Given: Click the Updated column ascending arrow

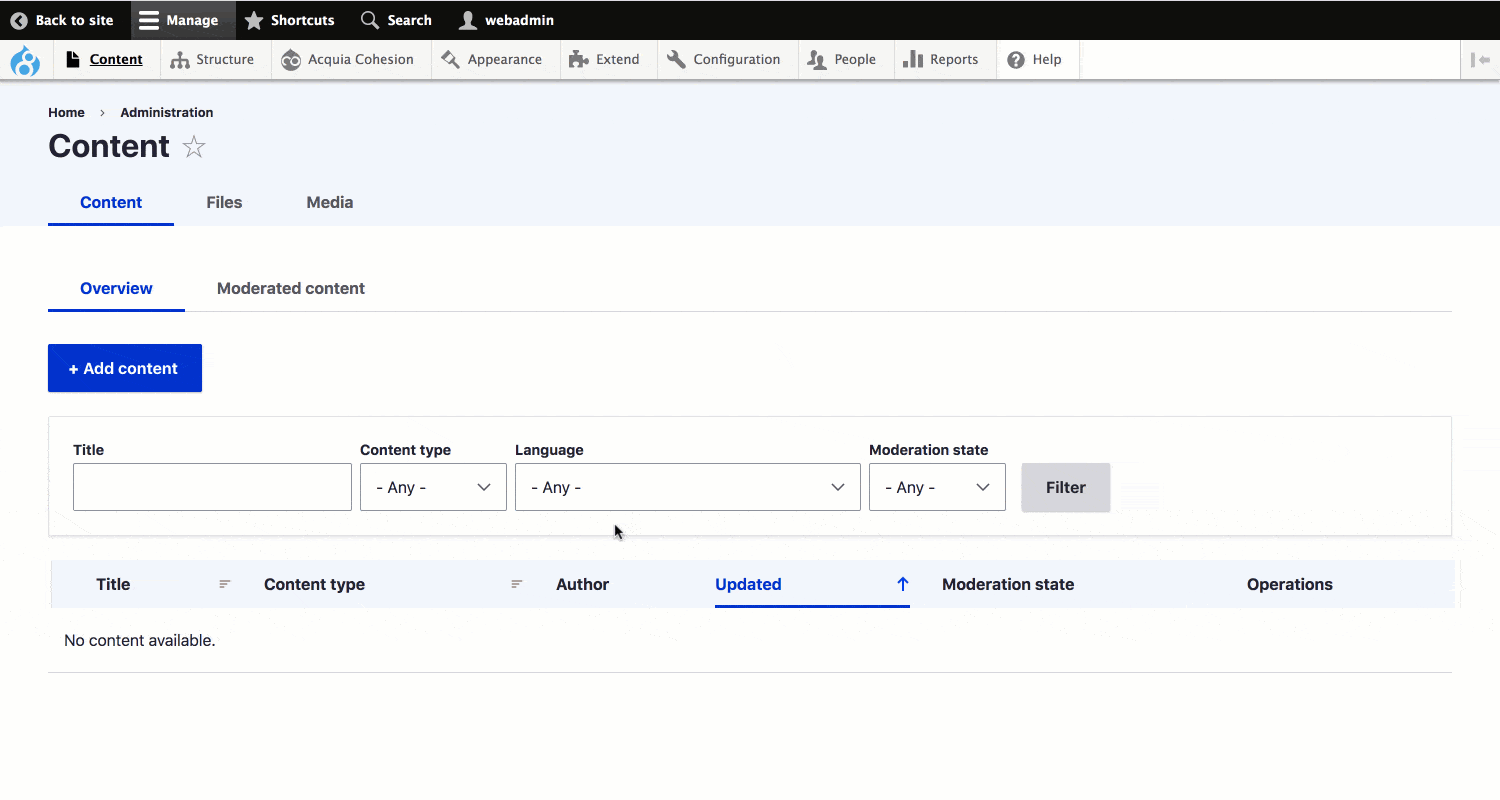Looking at the screenshot, I should click(x=902, y=584).
